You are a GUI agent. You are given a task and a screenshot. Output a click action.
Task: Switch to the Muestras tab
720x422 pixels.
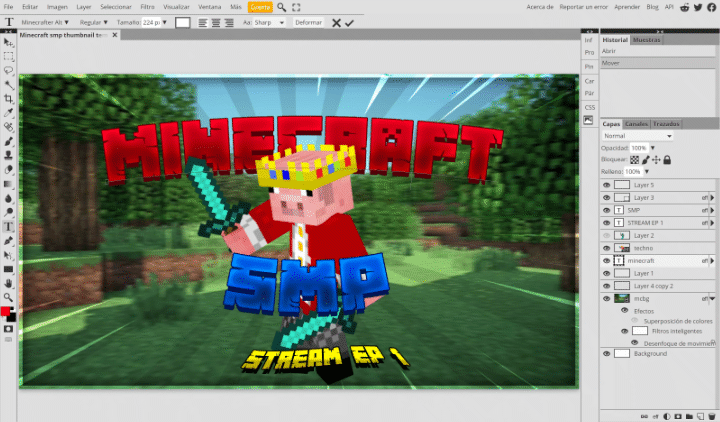646,40
